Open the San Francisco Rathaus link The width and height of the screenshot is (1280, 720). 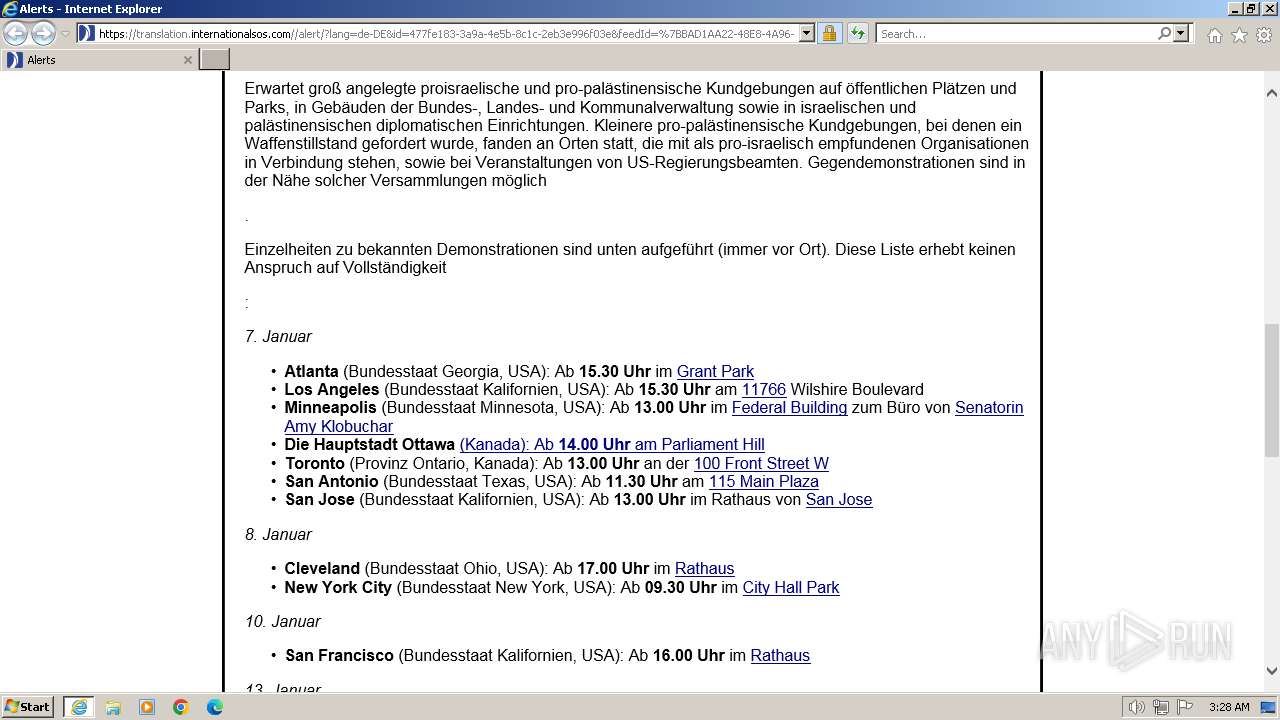[780, 655]
